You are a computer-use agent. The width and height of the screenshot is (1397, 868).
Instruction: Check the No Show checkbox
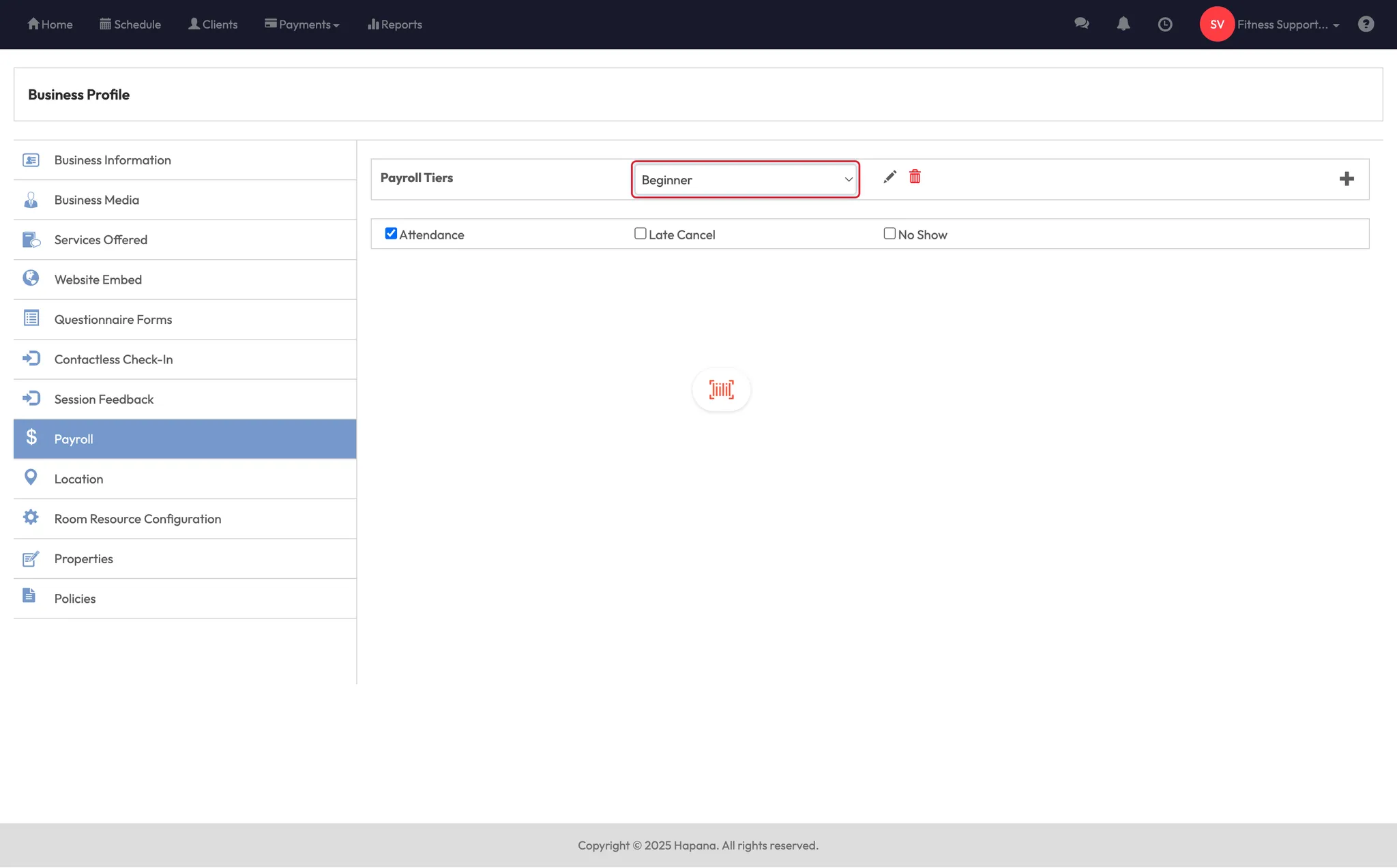tap(889, 234)
